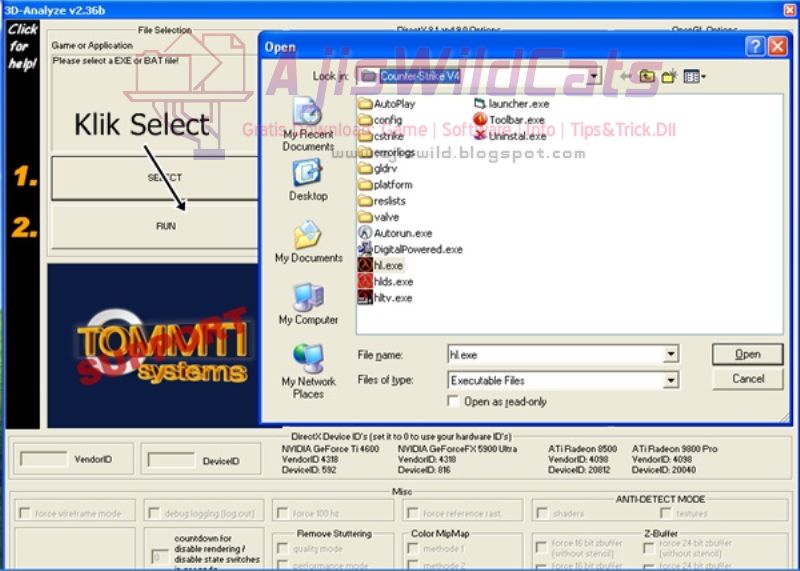The width and height of the screenshot is (800, 571).
Task: Toggle anti-detect textures checkbox
Action: [x=665, y=512]
